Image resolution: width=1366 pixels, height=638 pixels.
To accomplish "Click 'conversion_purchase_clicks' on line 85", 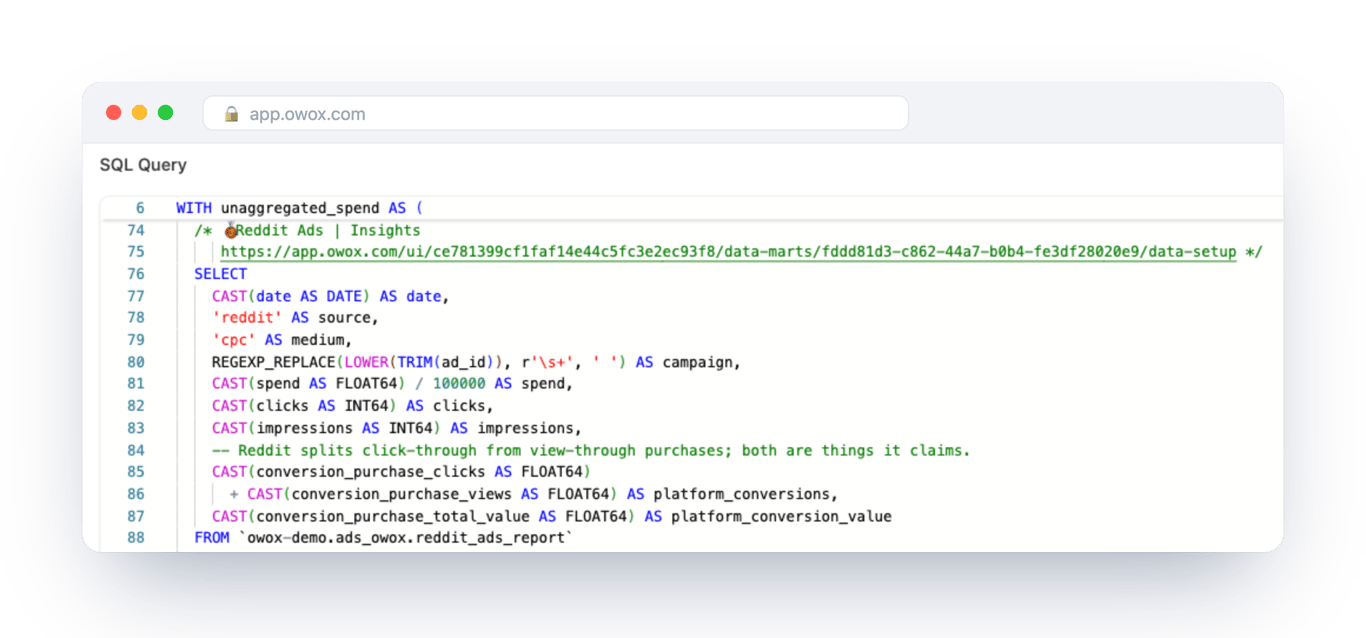I will (x=371, y=472).
